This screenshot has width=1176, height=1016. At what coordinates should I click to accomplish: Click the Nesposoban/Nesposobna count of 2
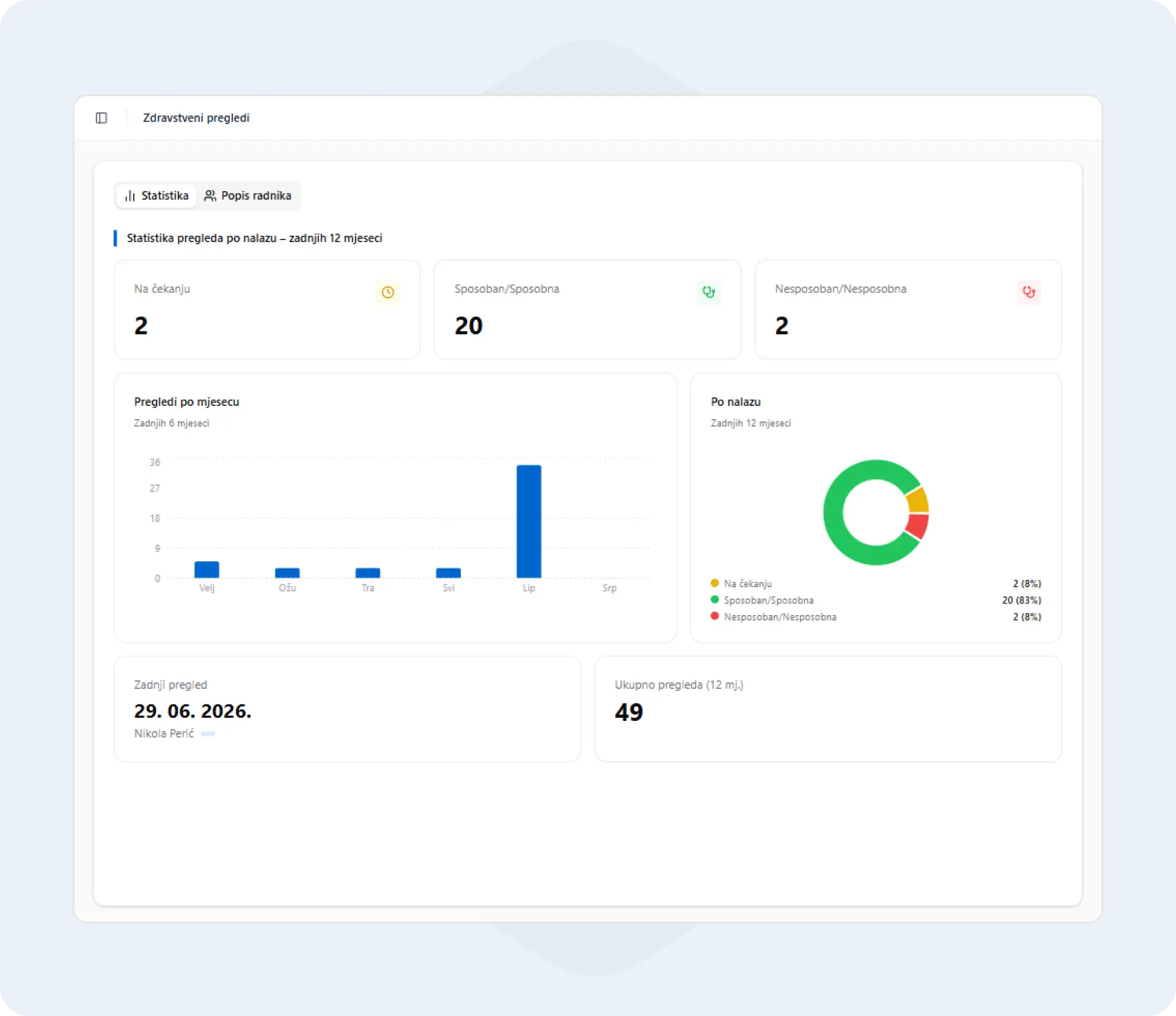[x=782, y=326]
